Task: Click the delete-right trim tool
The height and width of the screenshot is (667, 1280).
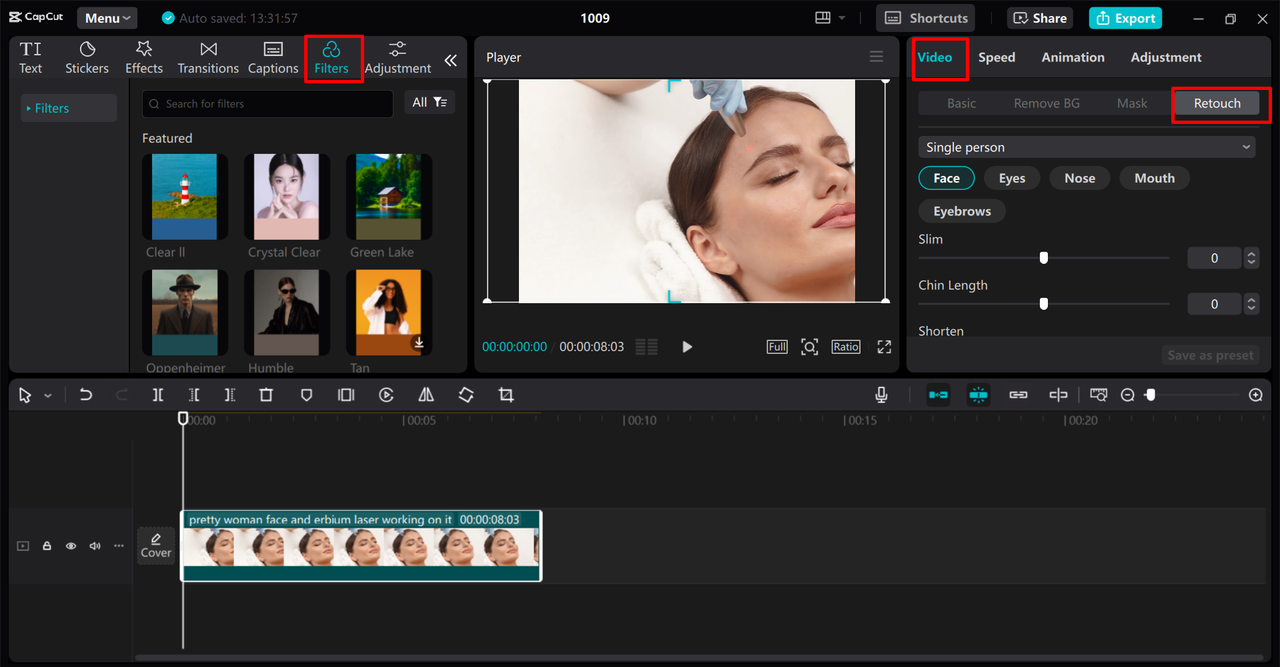Action: tap(230, 395)
